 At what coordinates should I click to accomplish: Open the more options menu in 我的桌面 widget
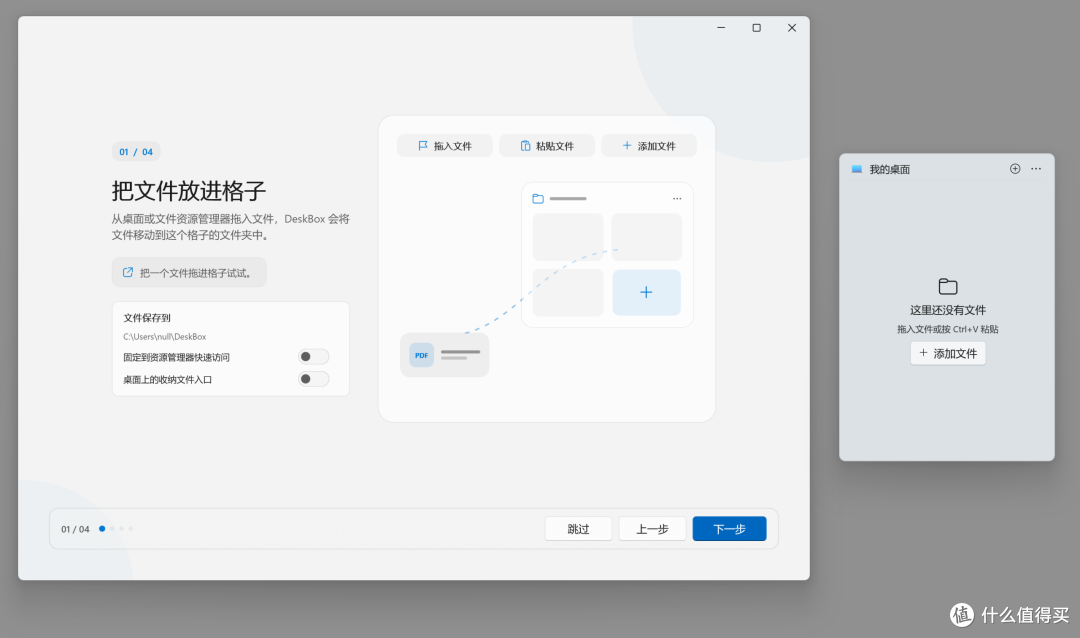(x=1036, y=169)
